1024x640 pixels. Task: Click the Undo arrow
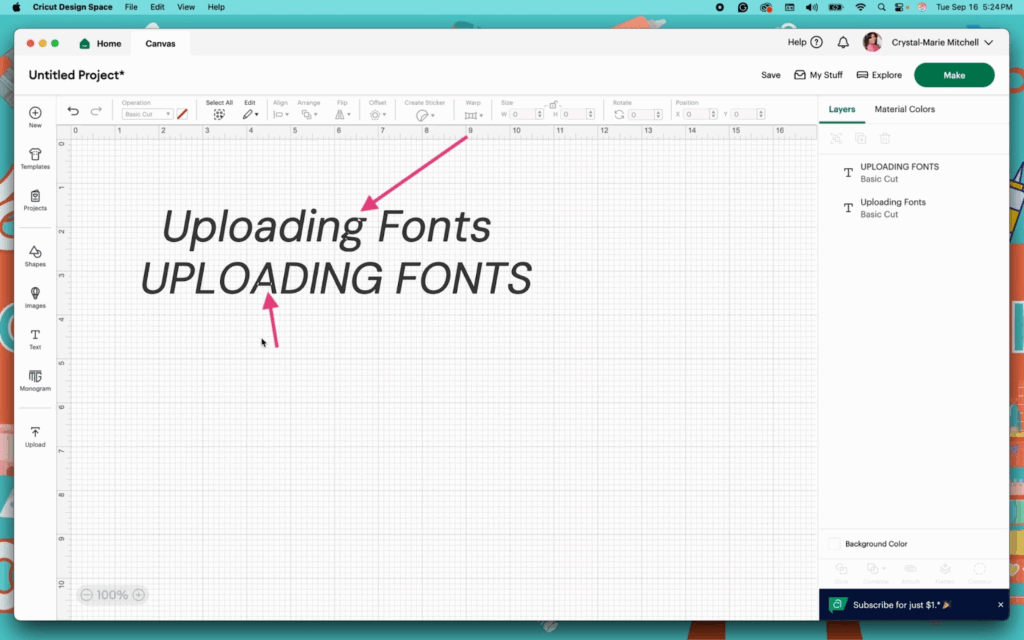73,112
